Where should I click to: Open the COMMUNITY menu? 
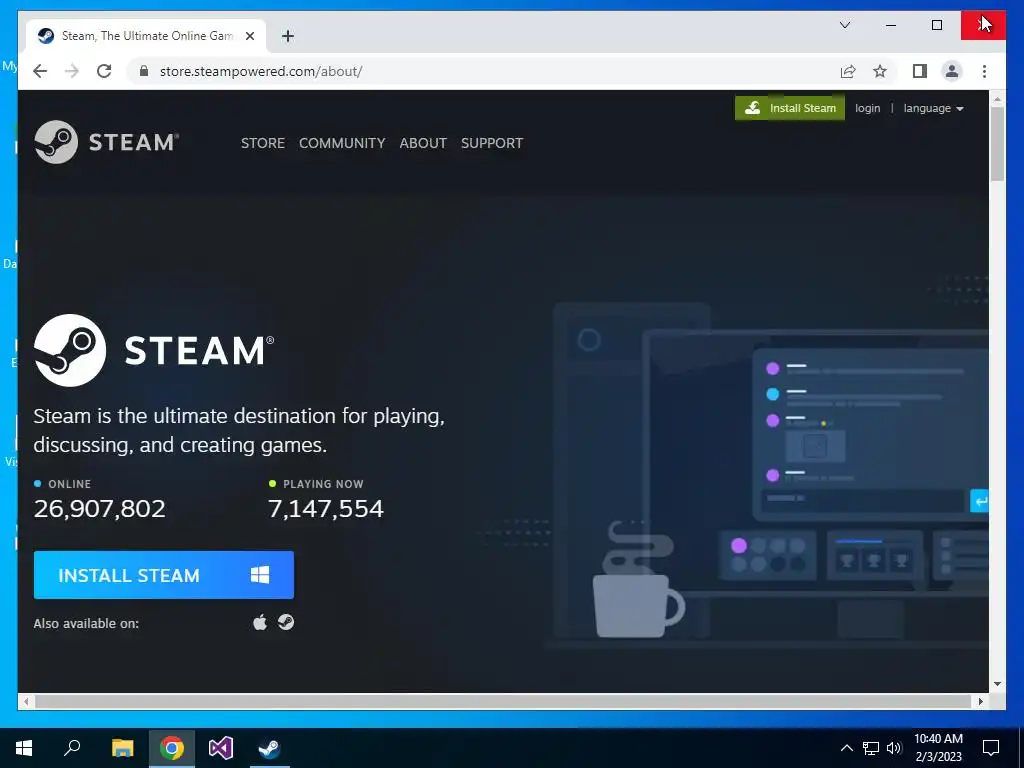[x=342, y=143]
